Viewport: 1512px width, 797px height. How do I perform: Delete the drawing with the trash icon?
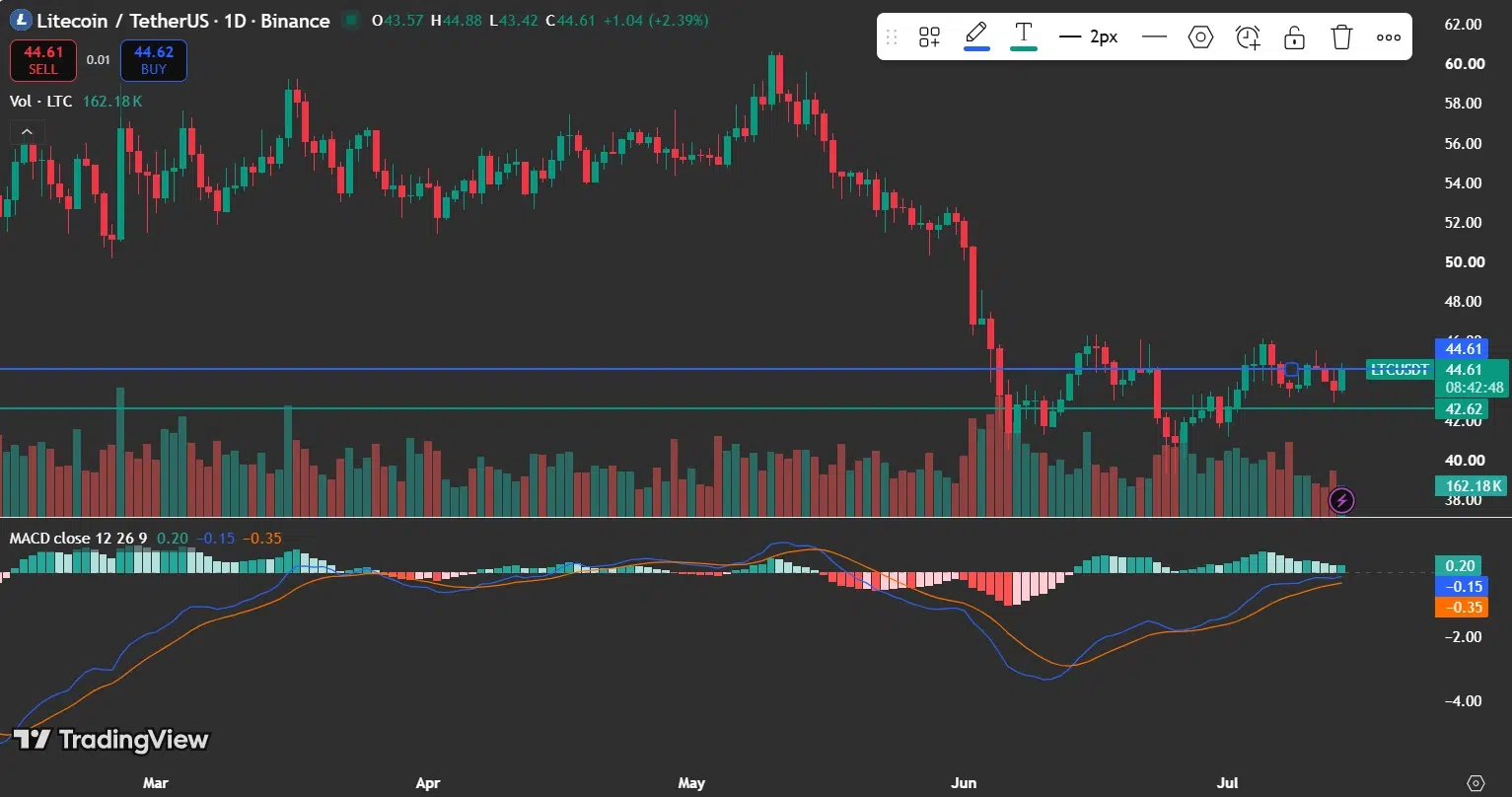point(1341,37)
